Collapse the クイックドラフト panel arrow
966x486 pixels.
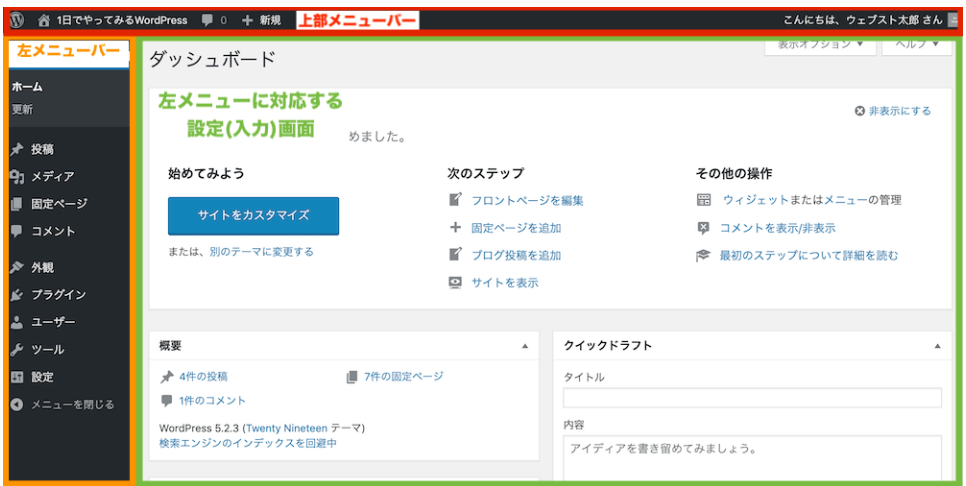click(x=937, y=346)
